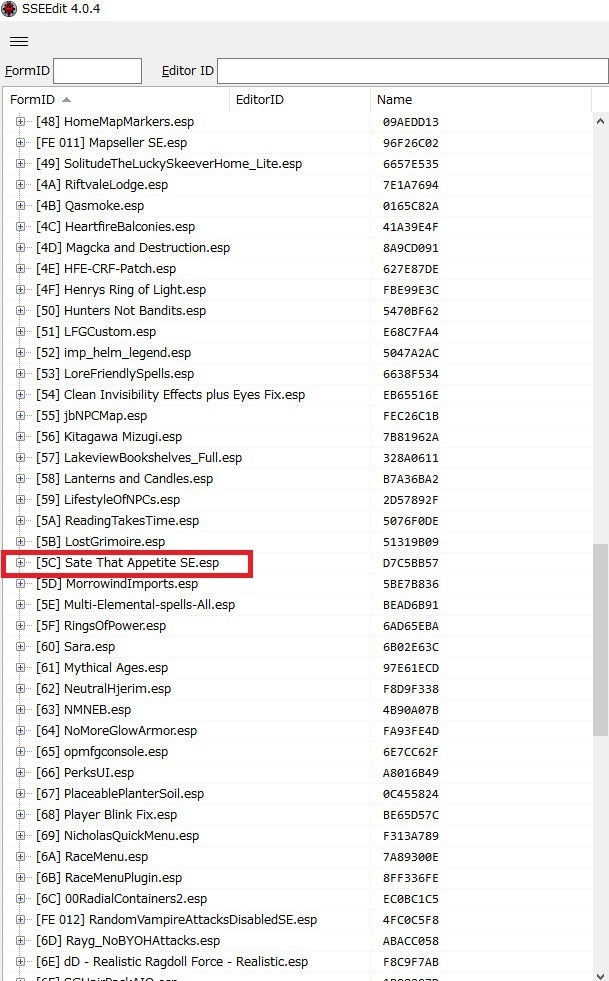
Task: Expand the RaceMenu.esp plugin node
Action: coord(20,857)
